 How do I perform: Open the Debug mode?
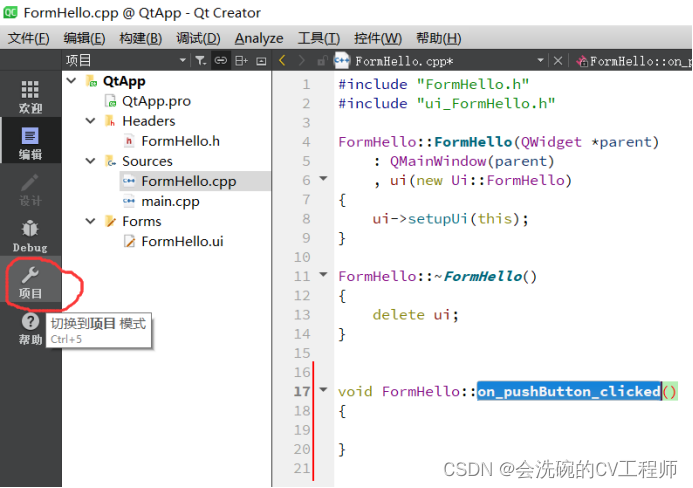30,235
